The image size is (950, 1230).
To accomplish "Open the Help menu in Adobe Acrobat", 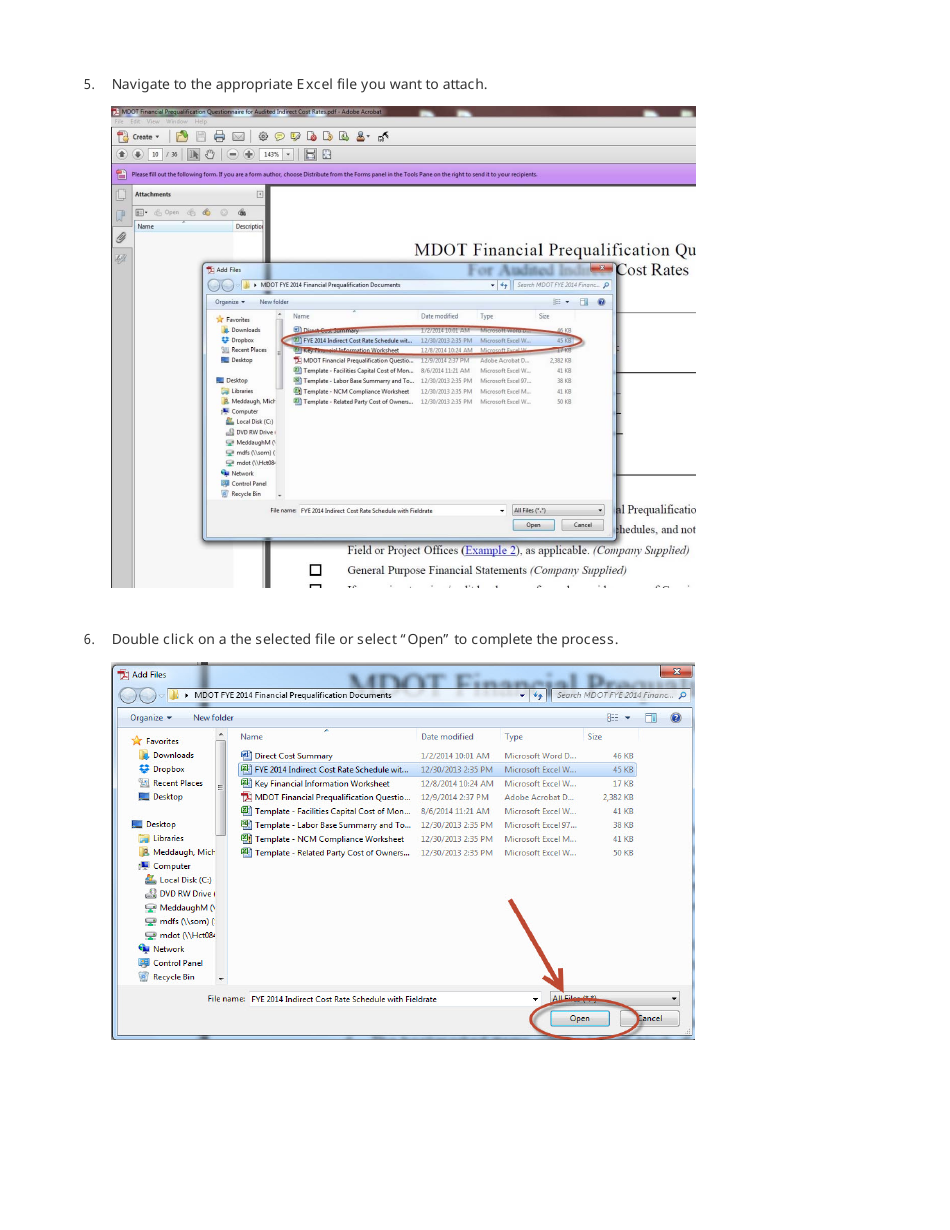I will pyautogui.click(x=201, y=121).
